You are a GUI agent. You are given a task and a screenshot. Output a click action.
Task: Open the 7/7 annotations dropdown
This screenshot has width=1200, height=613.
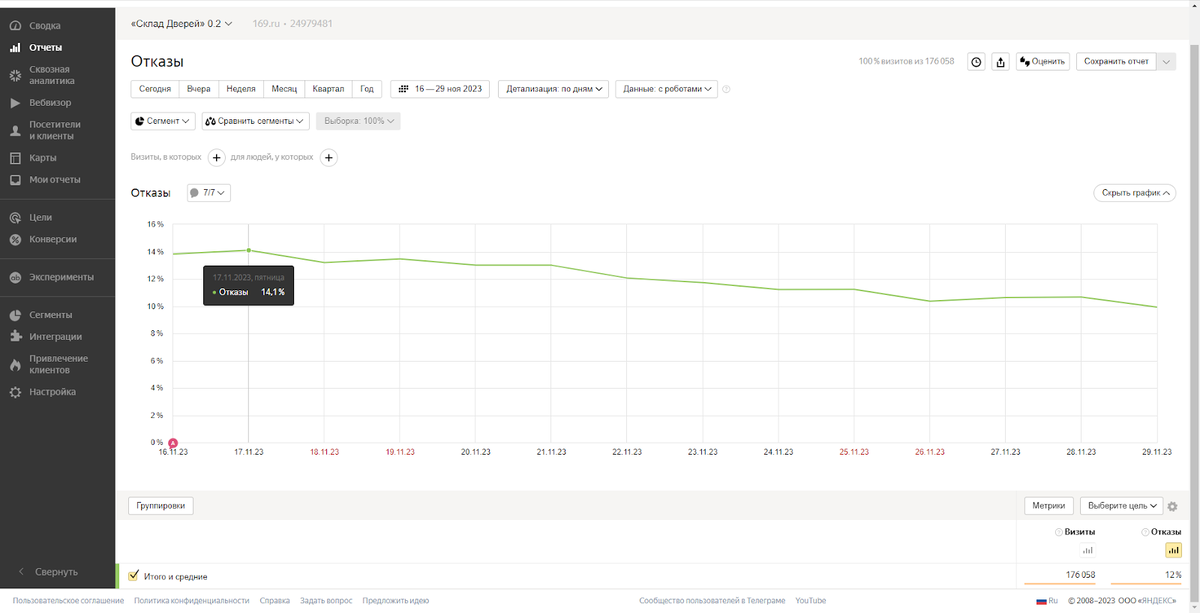click(x=209, y=192)
